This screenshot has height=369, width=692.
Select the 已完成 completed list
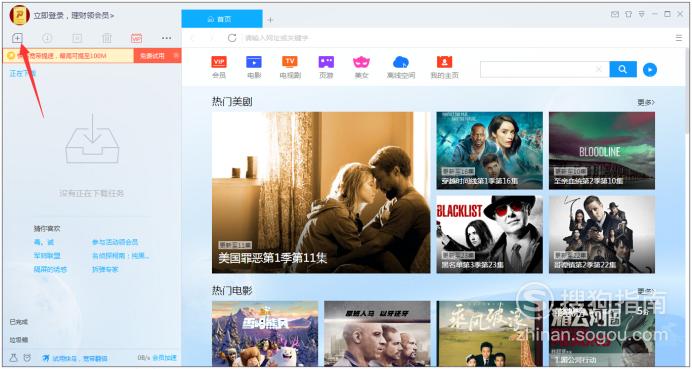(19, 322)
